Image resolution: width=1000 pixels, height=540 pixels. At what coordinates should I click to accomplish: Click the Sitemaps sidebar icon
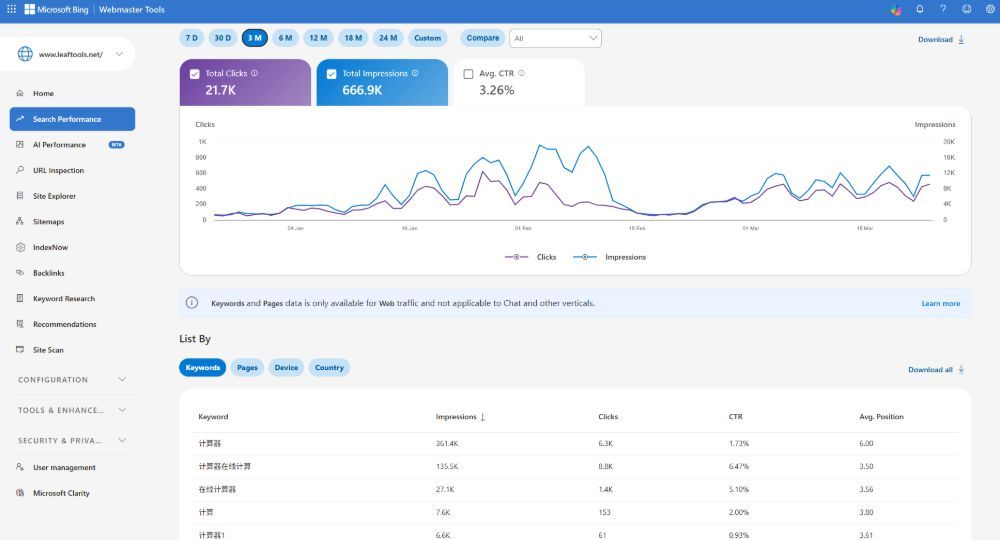point(20,222)
